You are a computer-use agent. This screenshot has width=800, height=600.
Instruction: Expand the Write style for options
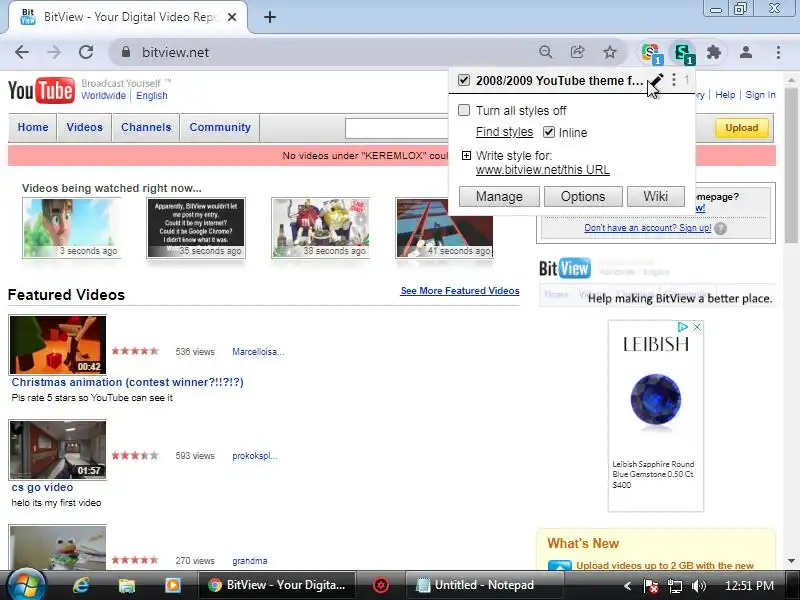click(x=466, y=156)
